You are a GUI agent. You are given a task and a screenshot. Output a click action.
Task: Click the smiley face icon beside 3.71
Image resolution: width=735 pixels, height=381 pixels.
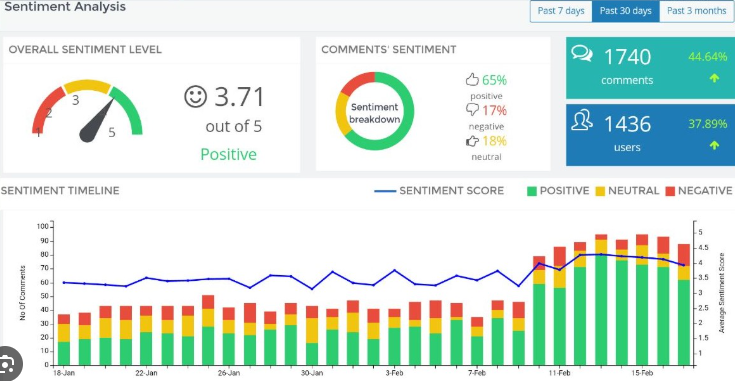click(195, 96)
